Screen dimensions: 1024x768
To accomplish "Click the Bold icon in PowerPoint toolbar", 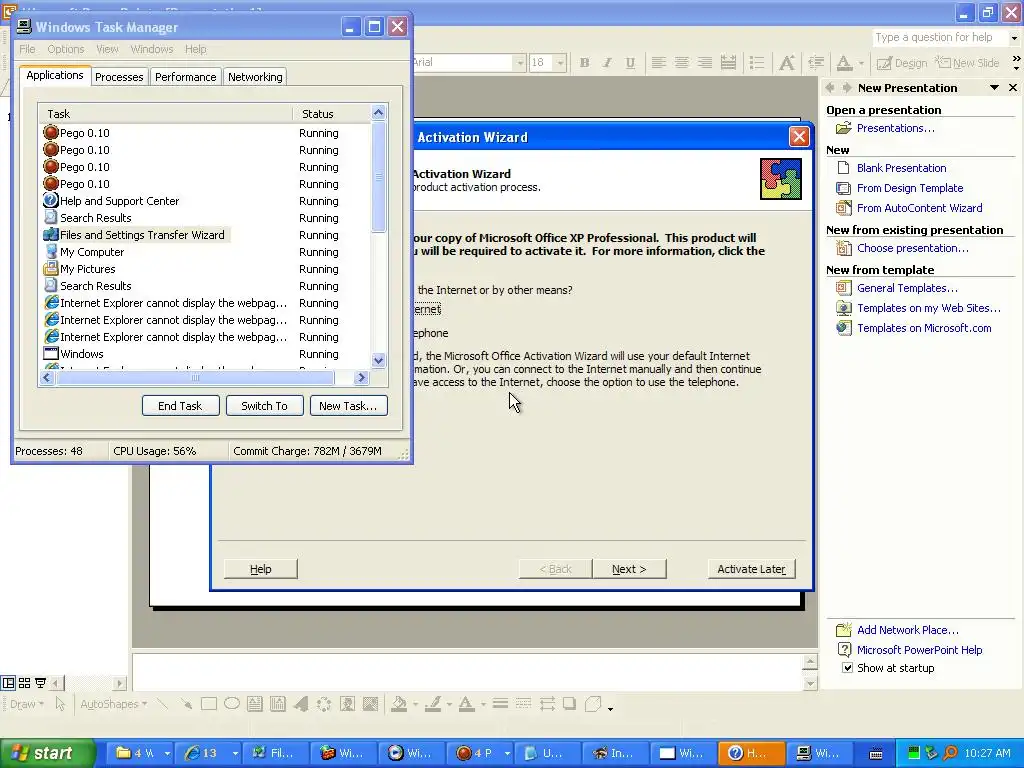I will [x=584, y=63].
